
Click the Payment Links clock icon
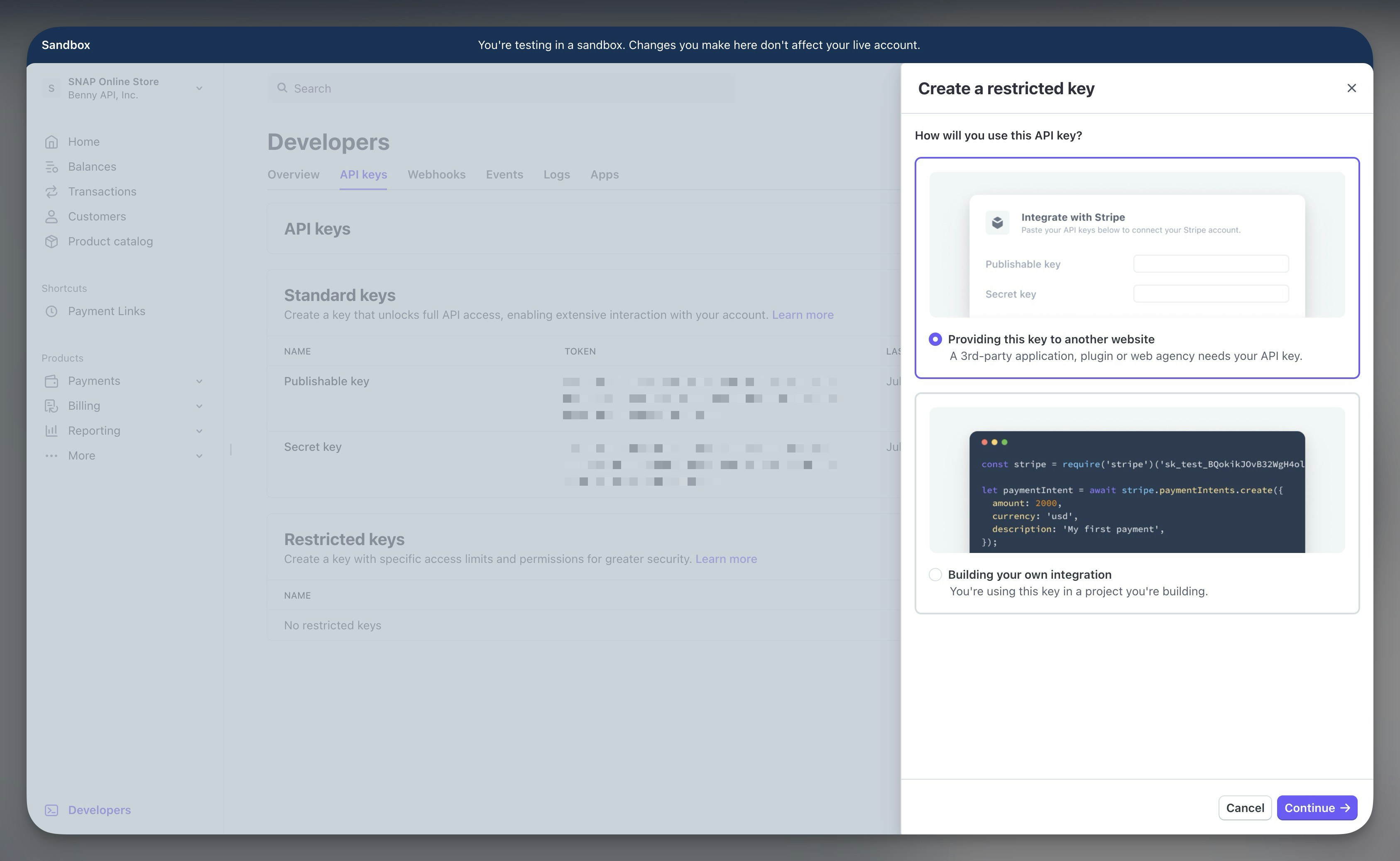51,311
